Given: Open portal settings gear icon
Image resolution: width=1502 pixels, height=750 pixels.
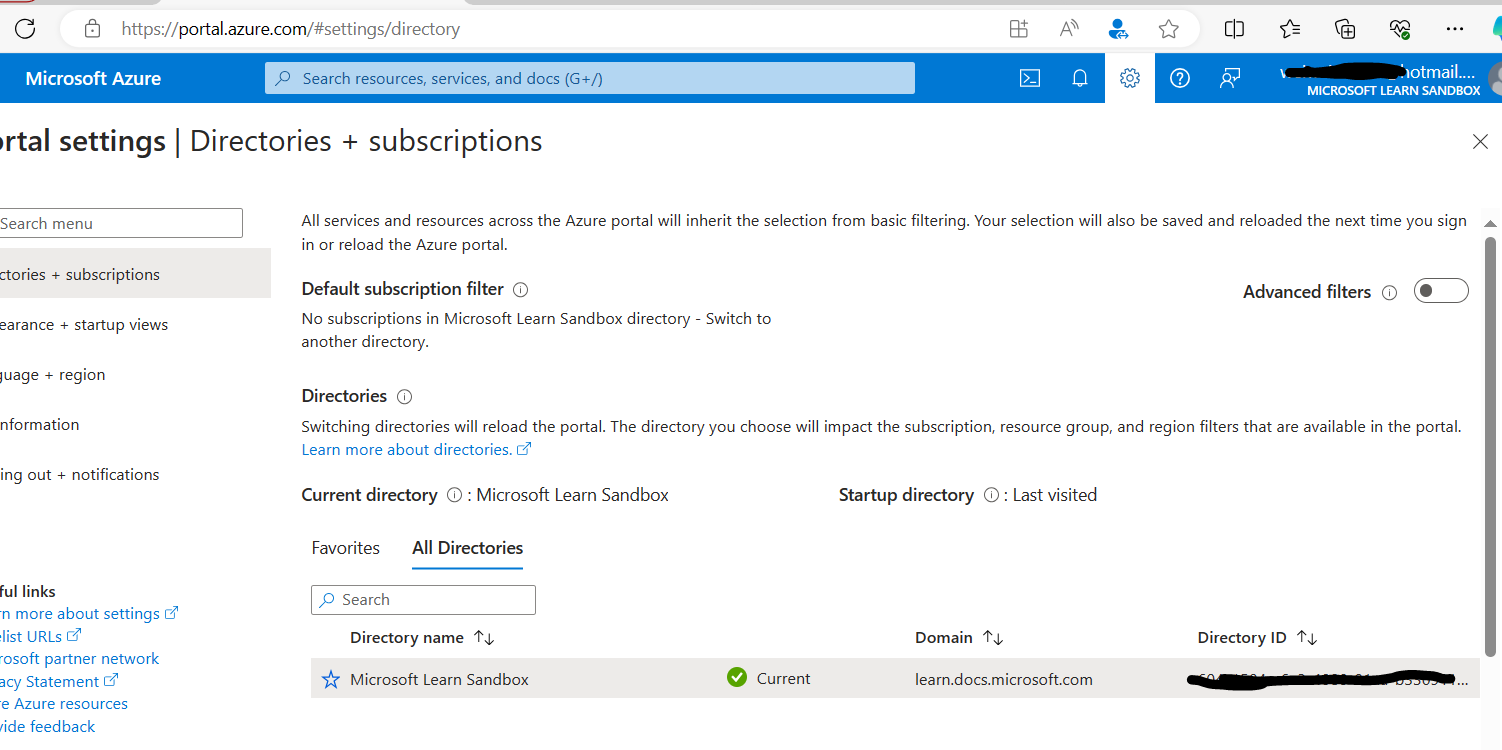Looking at the screenshot, I should tap(1130, 78).
